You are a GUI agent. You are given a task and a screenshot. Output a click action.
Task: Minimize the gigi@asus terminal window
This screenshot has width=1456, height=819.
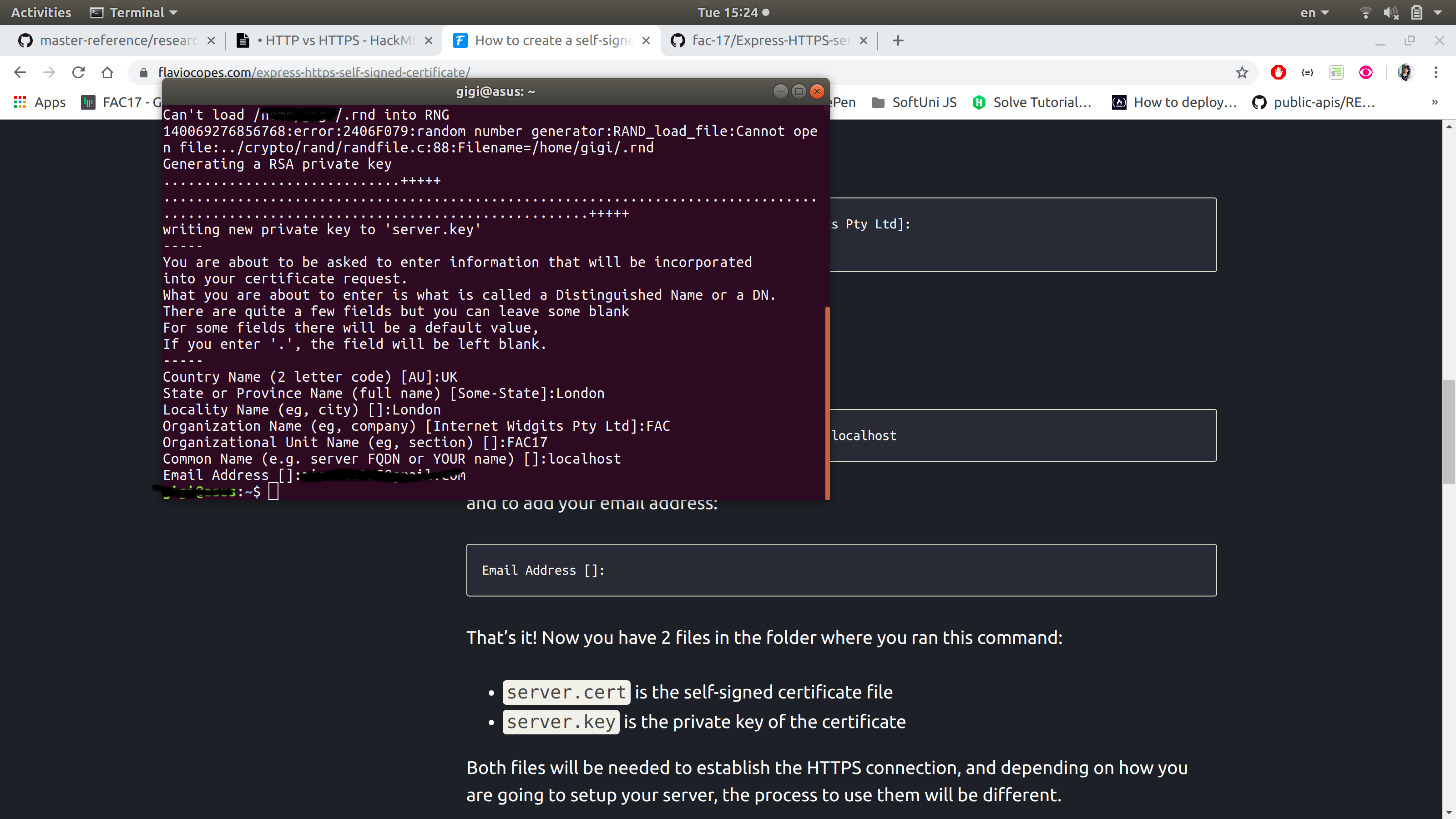pos(781,91)
